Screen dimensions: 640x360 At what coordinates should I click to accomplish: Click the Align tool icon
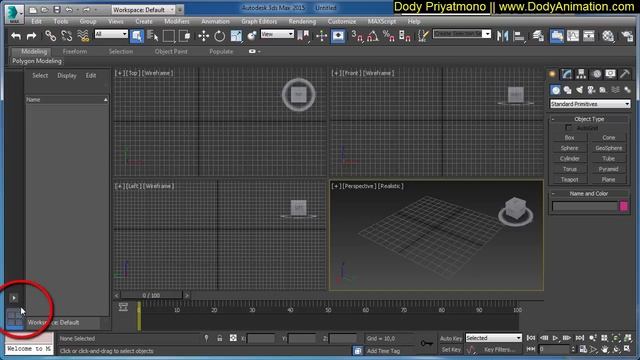(x=519, y=36)
